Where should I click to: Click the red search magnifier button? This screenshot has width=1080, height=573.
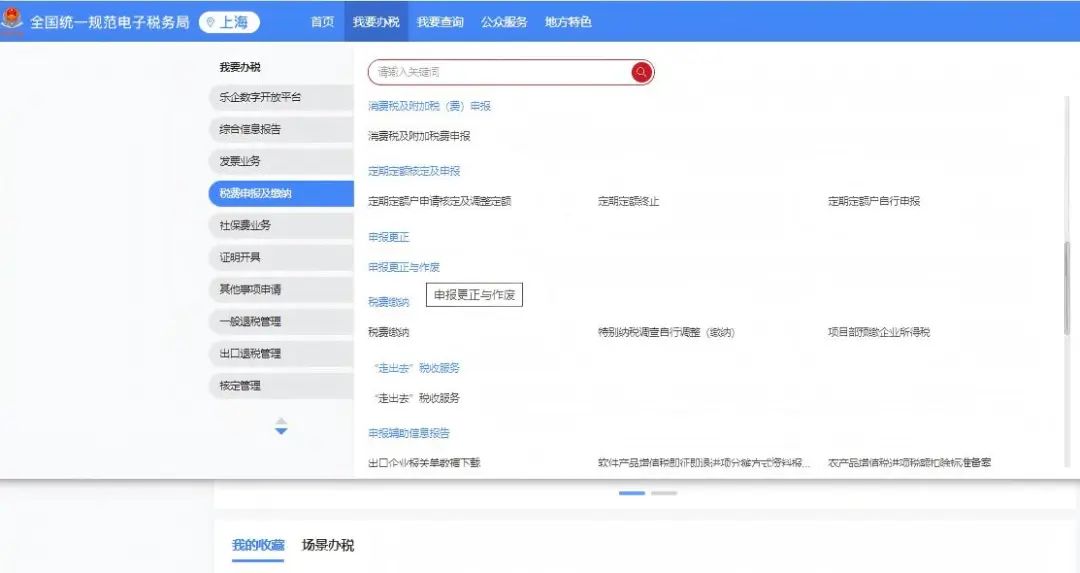click(641, 72)
